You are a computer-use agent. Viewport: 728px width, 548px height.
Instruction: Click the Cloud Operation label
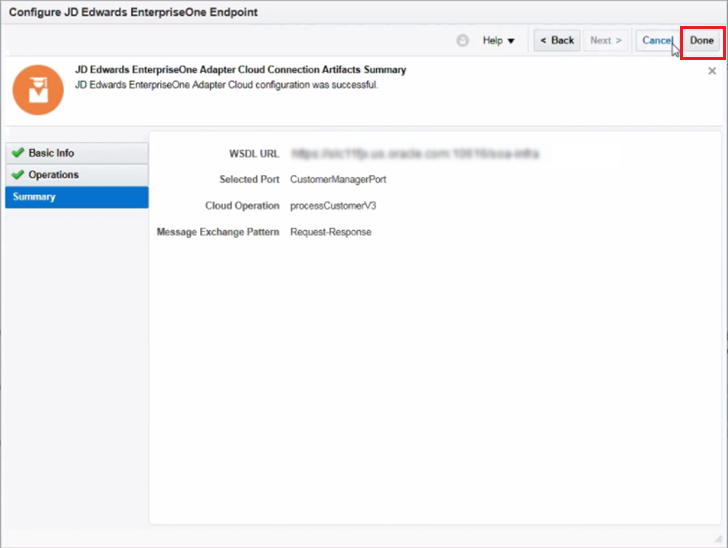tap(242, 206)
